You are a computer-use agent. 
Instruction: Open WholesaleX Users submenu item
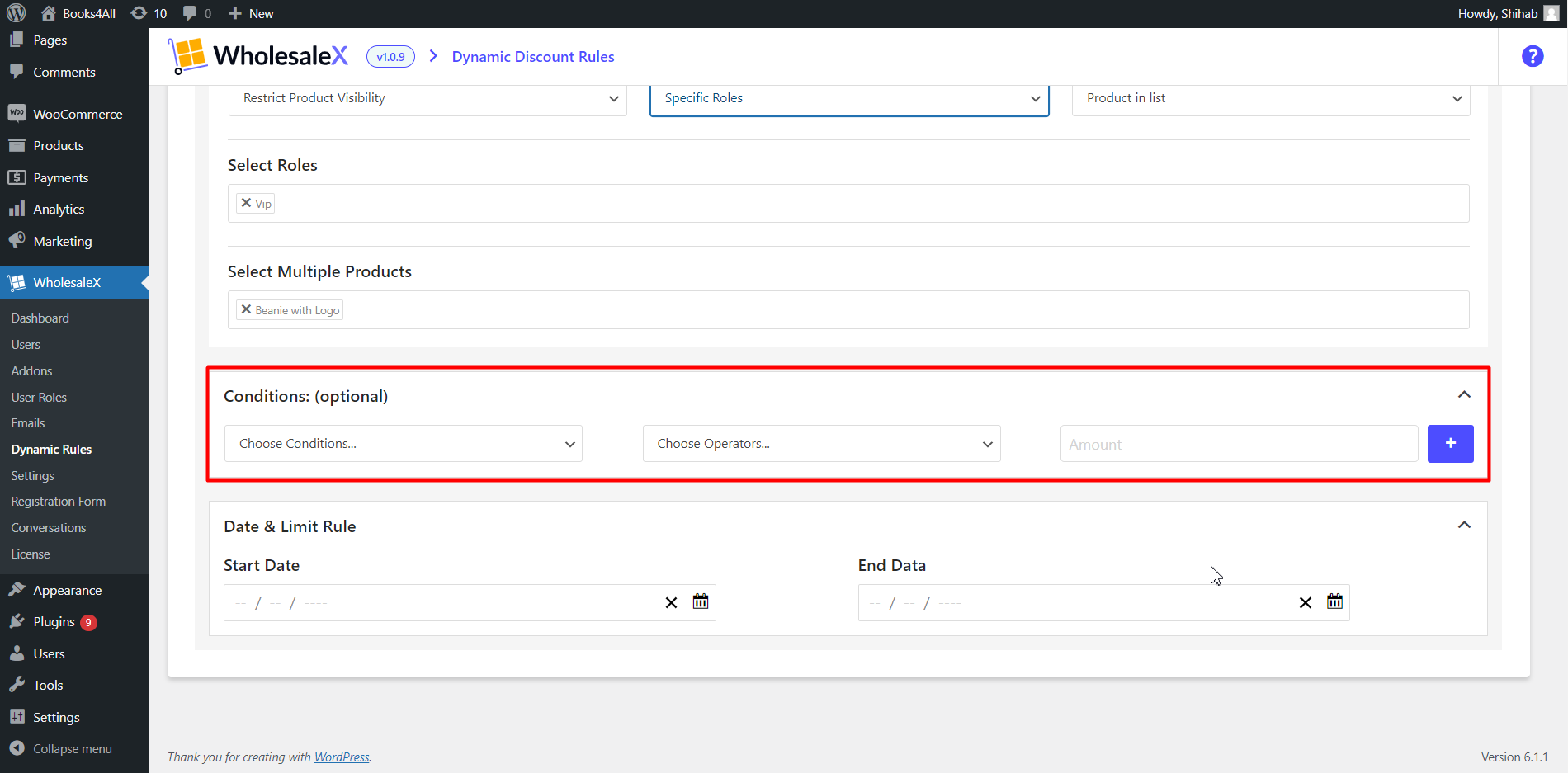point(26,345)
